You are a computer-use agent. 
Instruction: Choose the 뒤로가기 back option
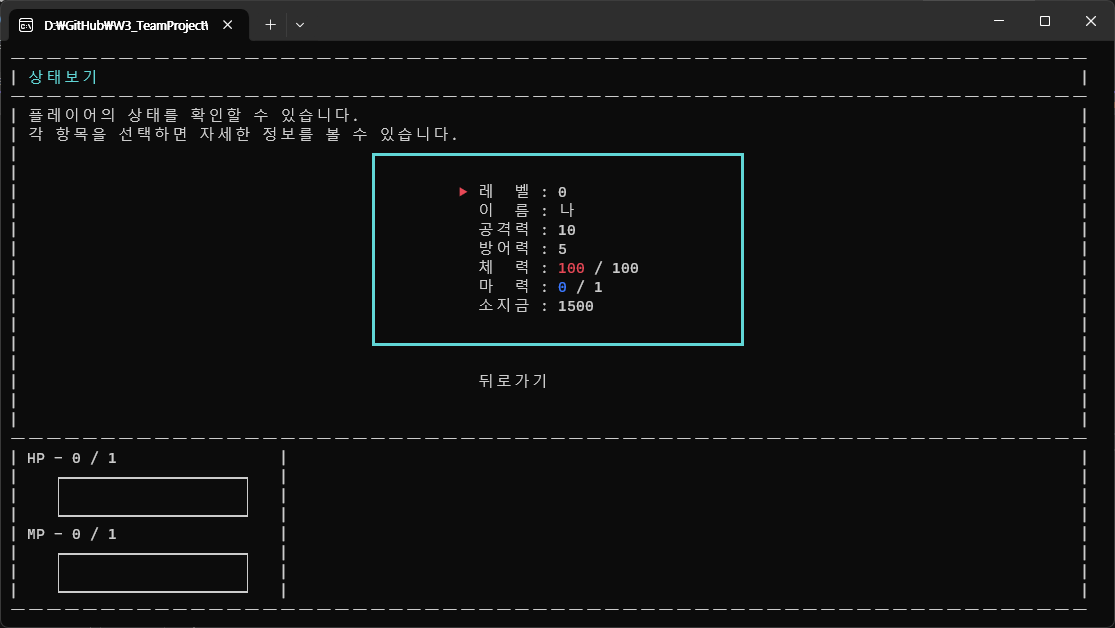(513, 381)
